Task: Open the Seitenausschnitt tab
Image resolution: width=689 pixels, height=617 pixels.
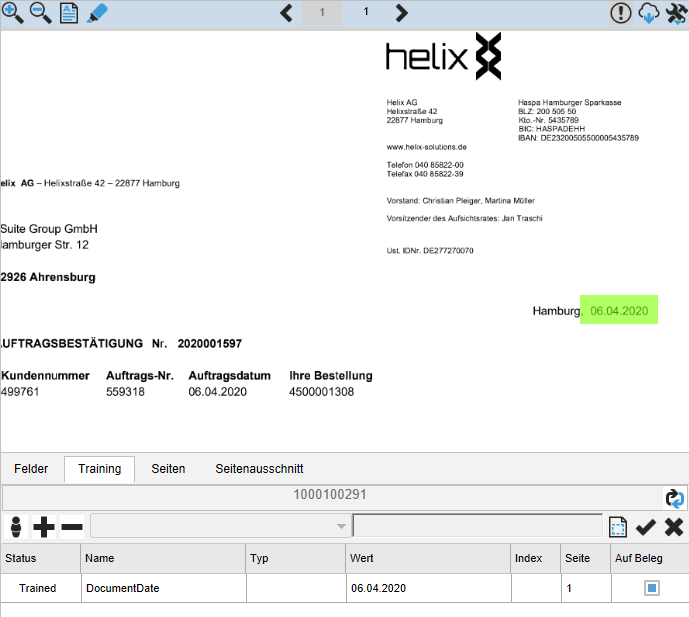Action: pyautogui.click(x=259, y=468)
